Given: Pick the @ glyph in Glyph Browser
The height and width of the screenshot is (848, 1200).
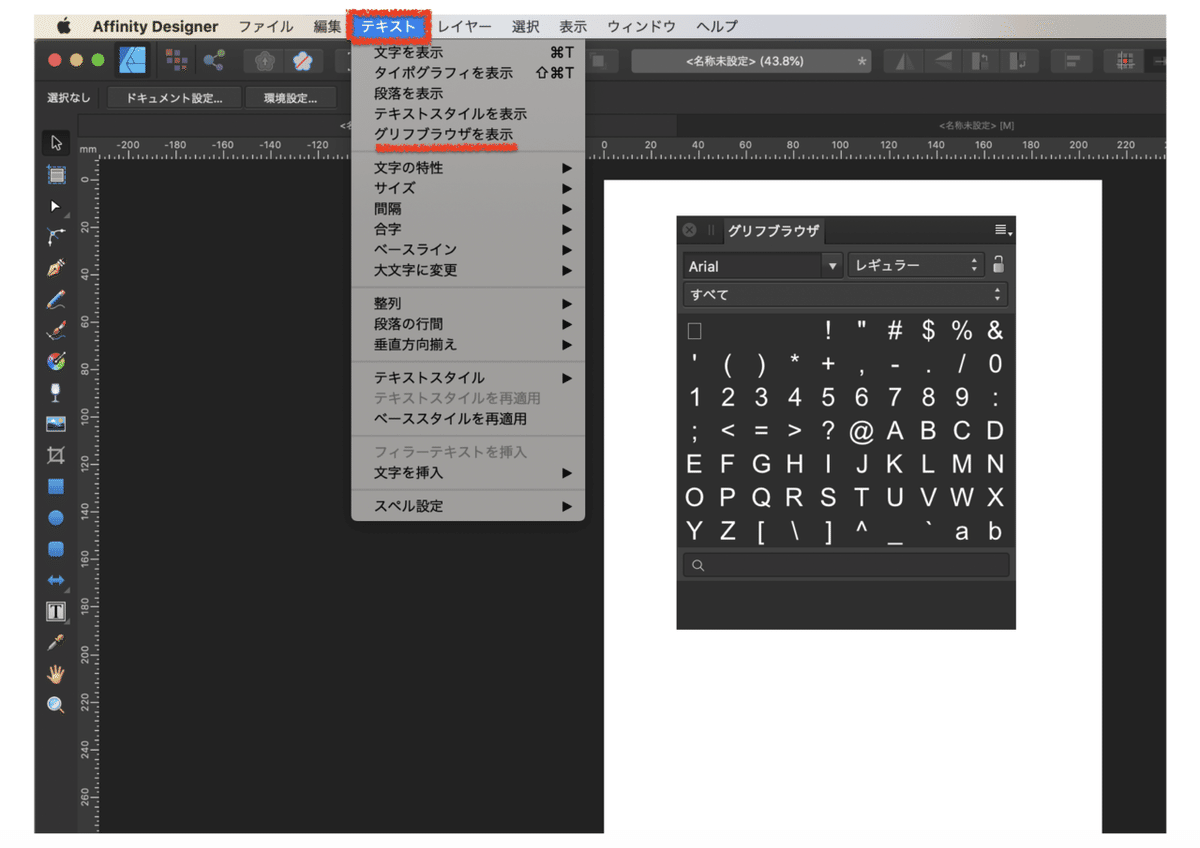Looking at the screenshot, I should tap(861, 431).
